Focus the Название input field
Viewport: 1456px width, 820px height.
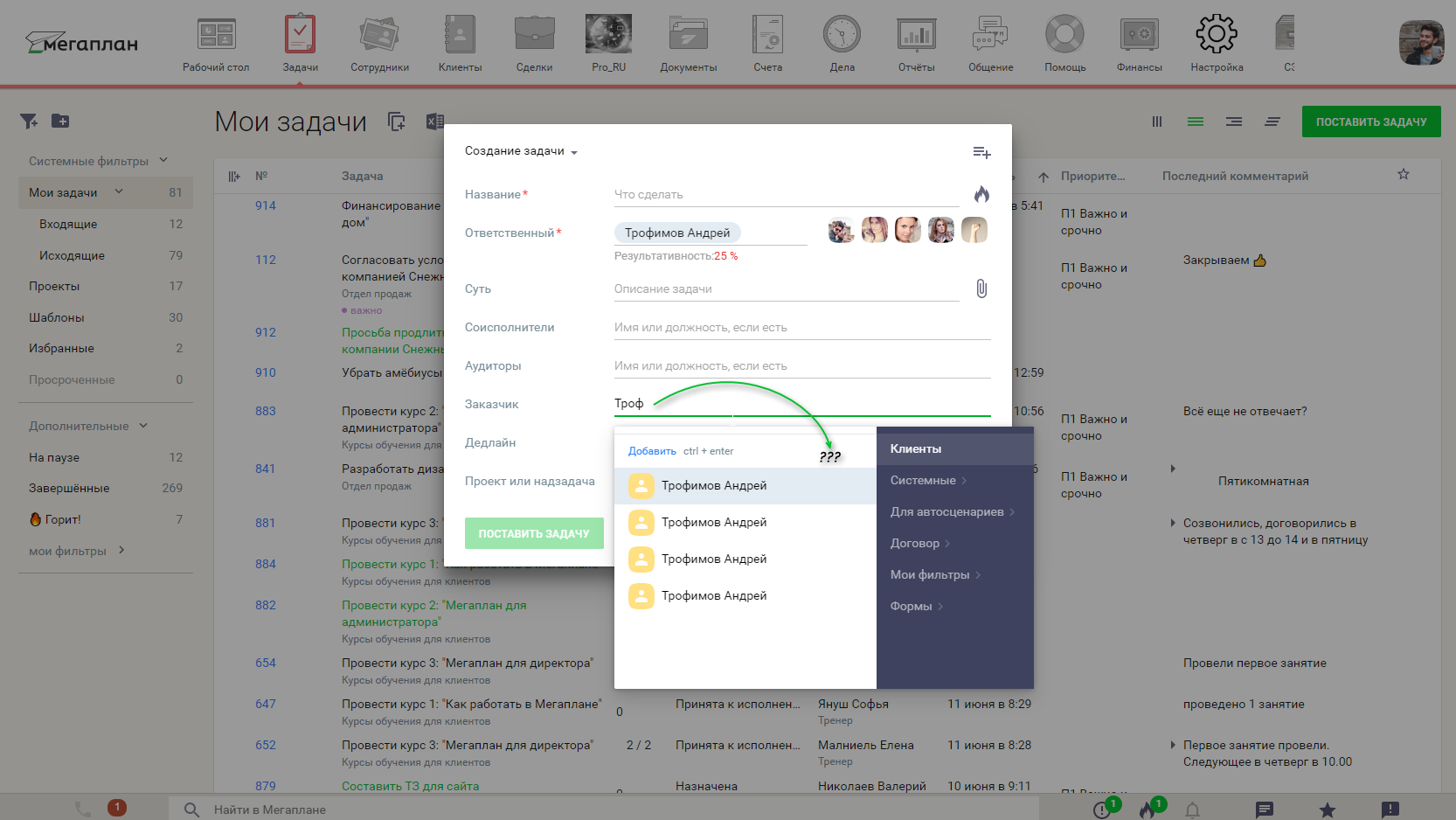[x=787, y=194]
